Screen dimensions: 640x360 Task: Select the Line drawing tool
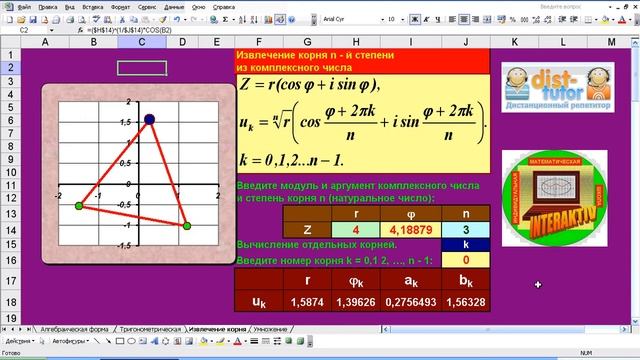click(x=96, y=341)
